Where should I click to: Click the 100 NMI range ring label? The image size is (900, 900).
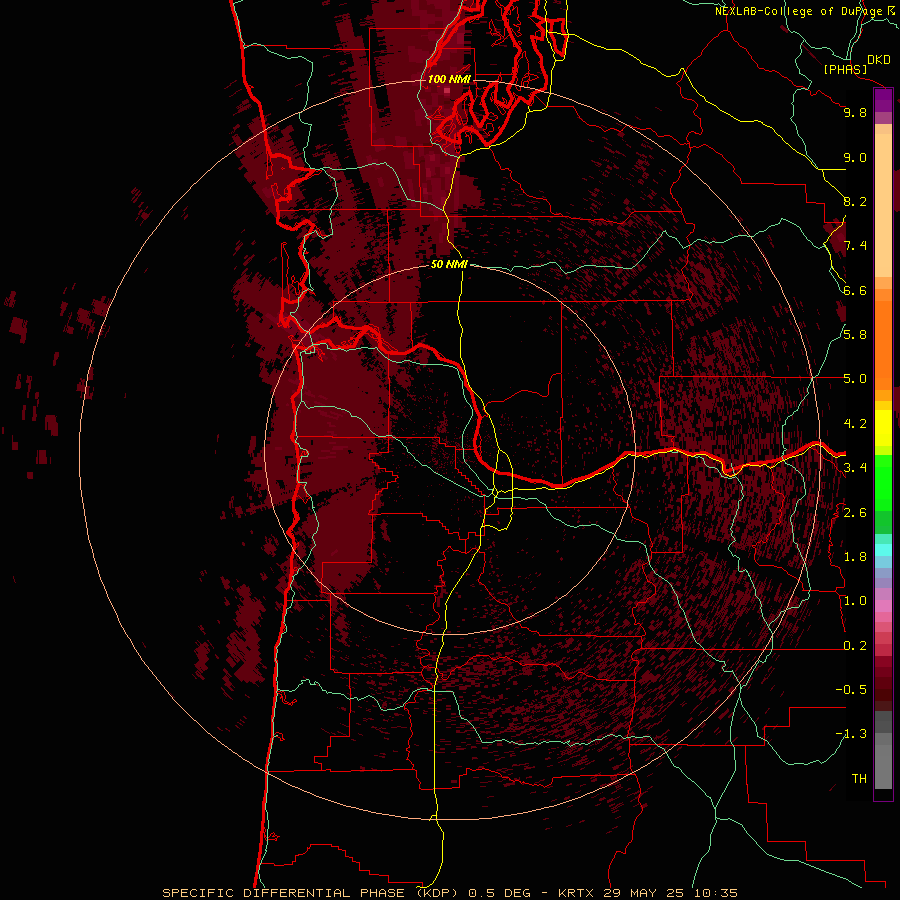(x=449, y=79)
